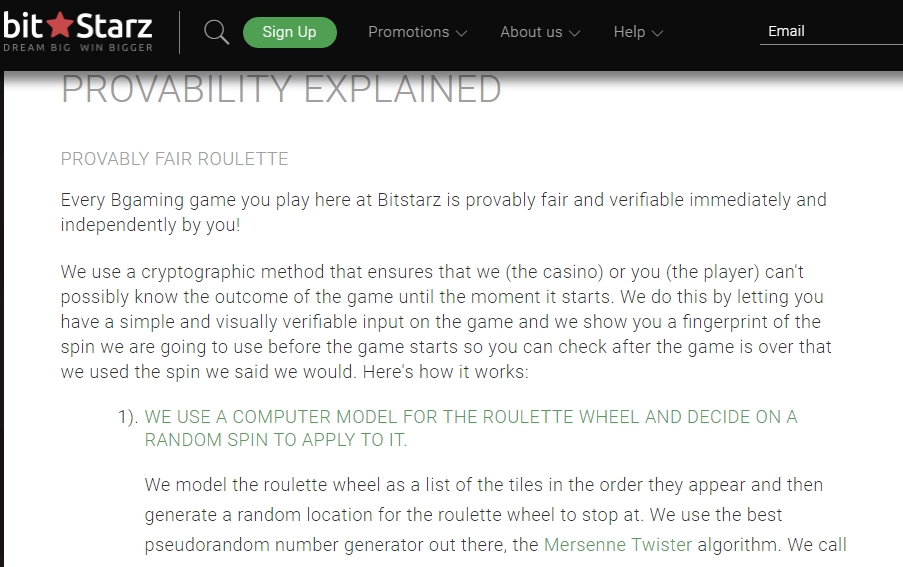Image resolution: width=903 pixels, height=567 pixels.
Task: Expand the Promotions chevron arrow
Action: [x=461, y=33]
